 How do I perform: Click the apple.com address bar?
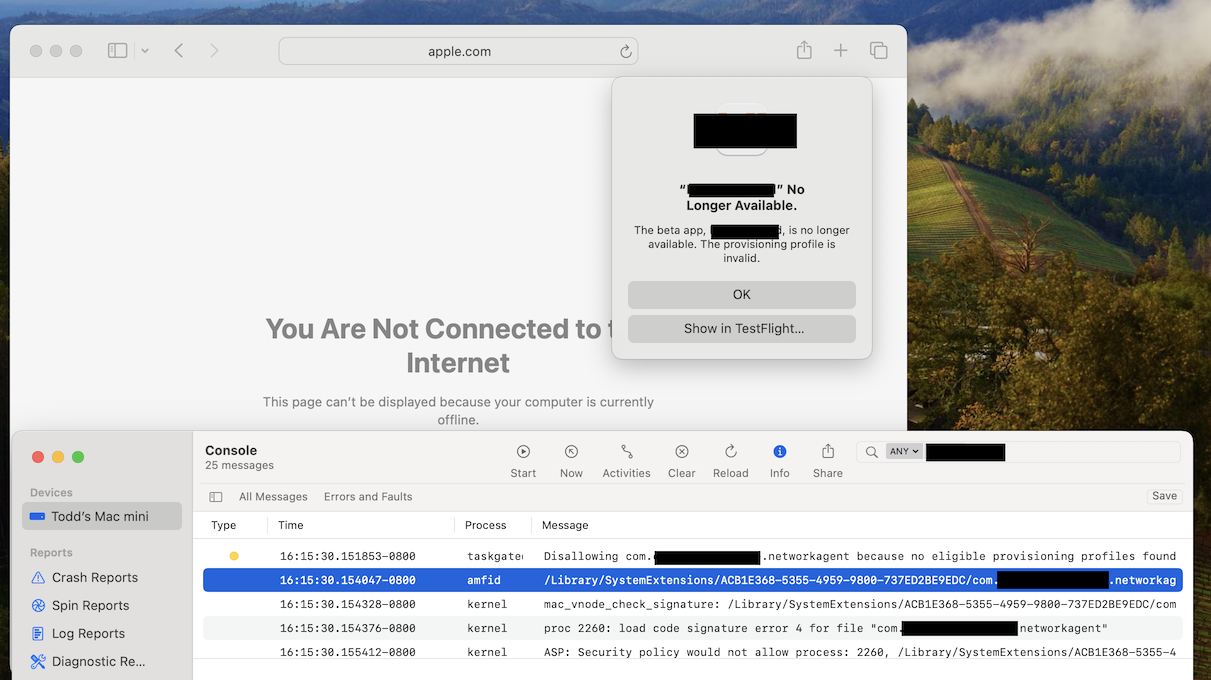[458, 51]
